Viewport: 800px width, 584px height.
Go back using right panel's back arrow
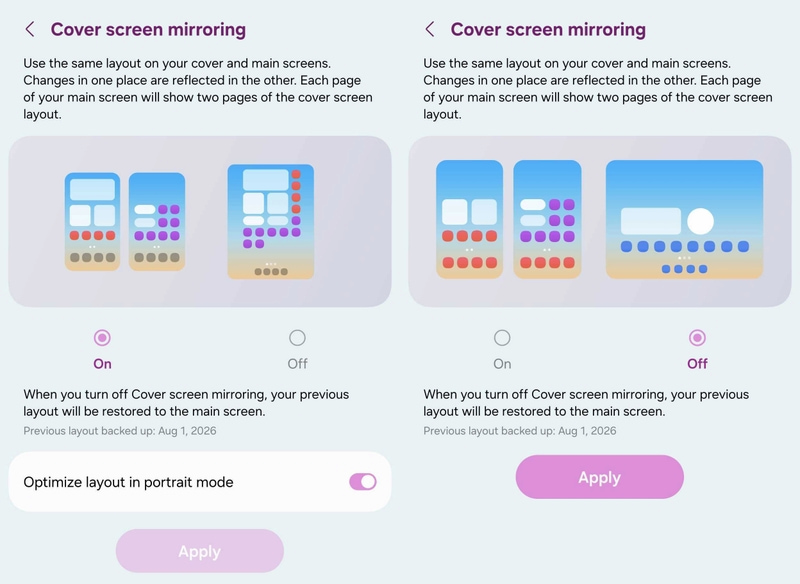[x=430, y=29]
